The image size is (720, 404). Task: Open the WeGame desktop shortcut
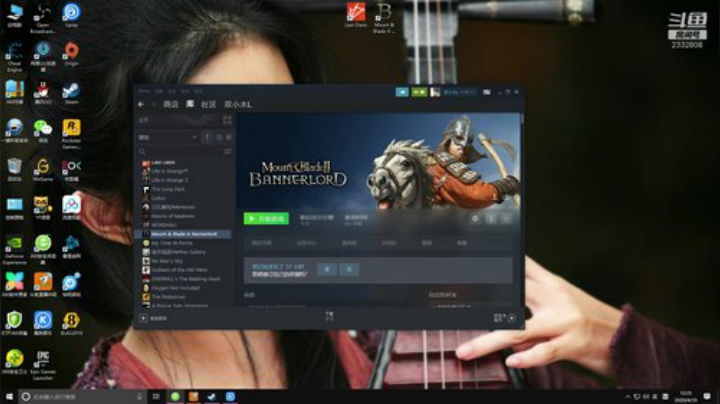43,169
